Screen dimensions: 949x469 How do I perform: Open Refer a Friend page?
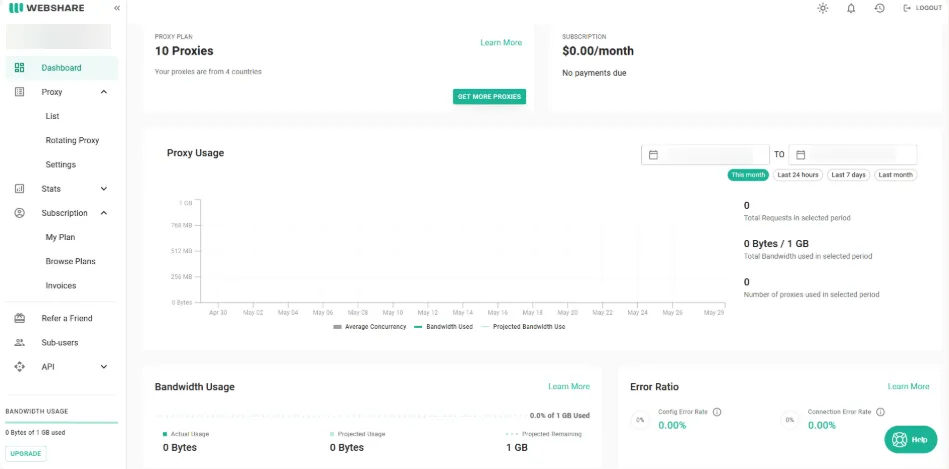67,318
